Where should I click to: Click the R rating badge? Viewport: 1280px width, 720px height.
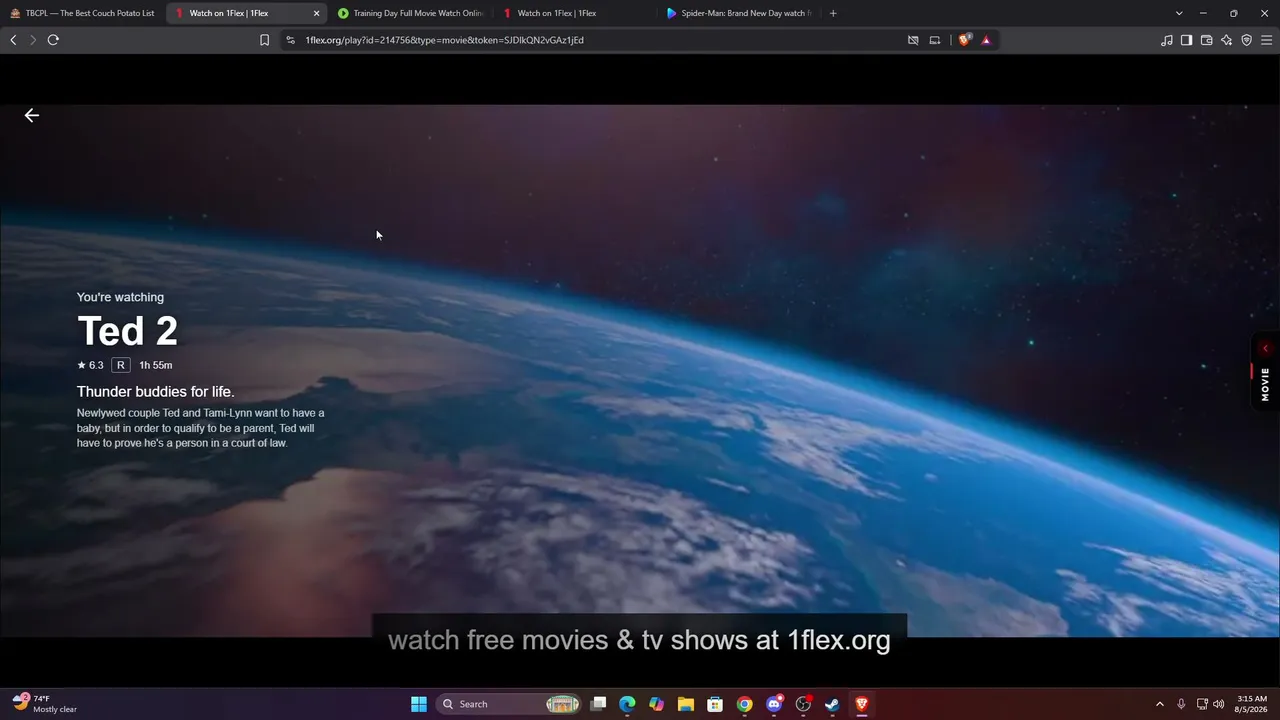(x=121, y=365)
